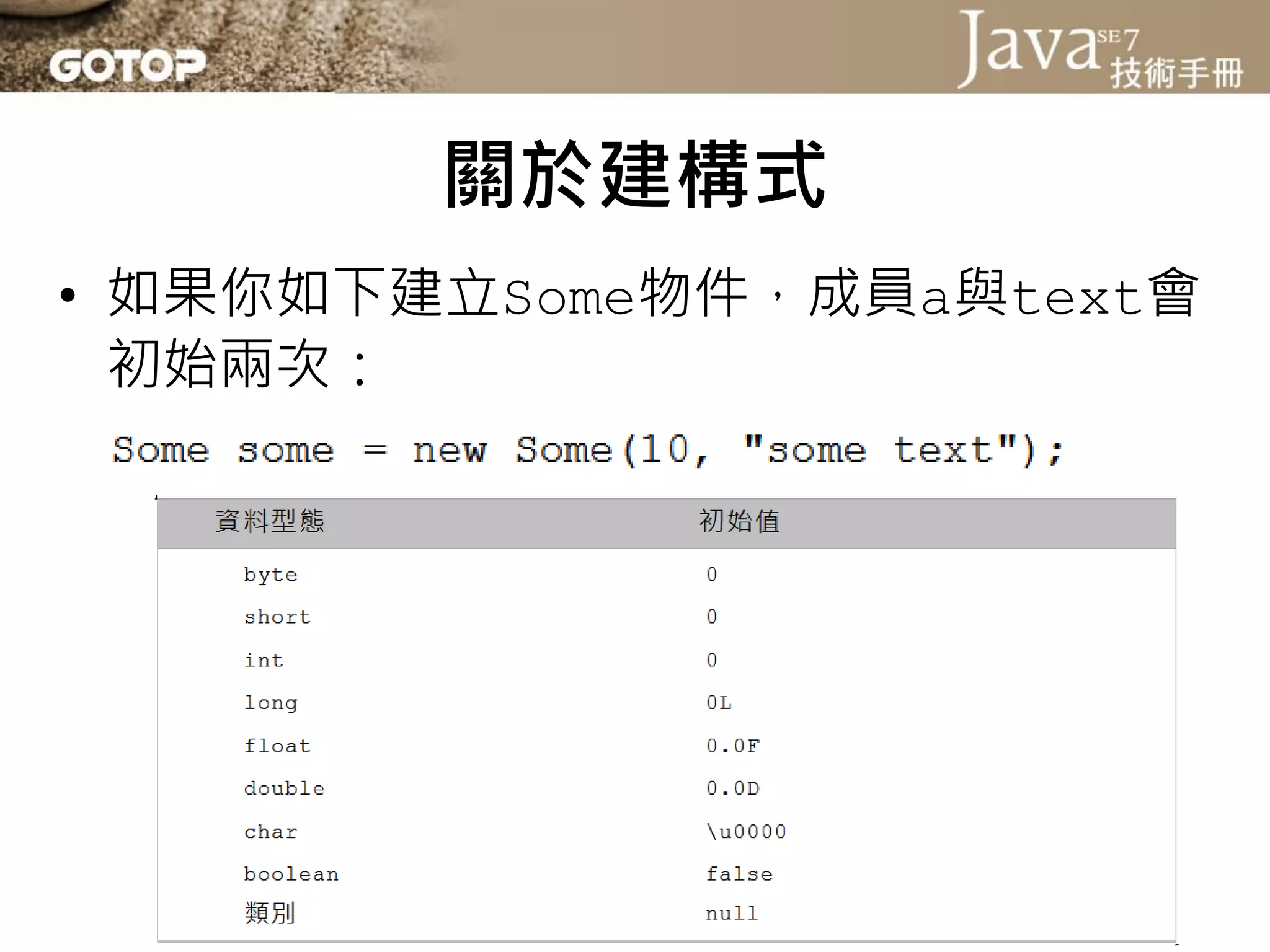Click the '0' value in byte row

coord(711,575)
